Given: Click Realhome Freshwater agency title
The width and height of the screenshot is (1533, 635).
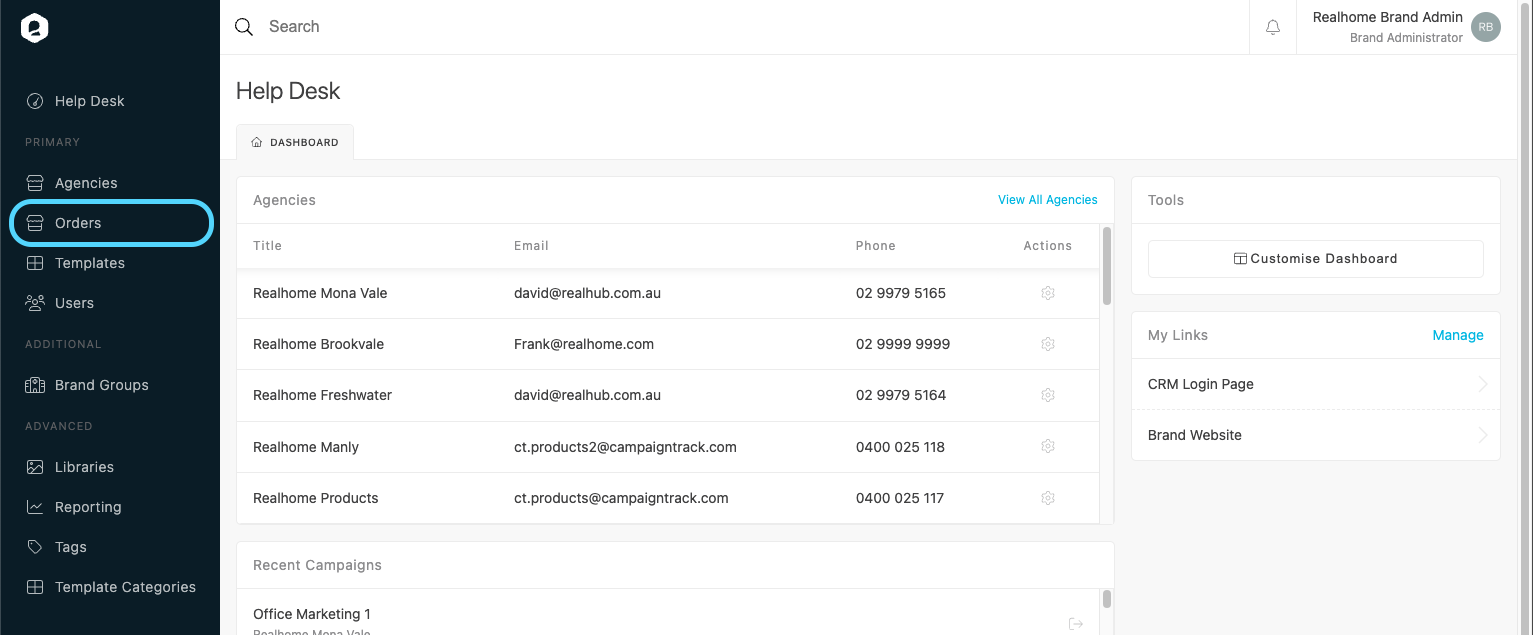Looking at the screenshot, I should click(x=322, y=395).
